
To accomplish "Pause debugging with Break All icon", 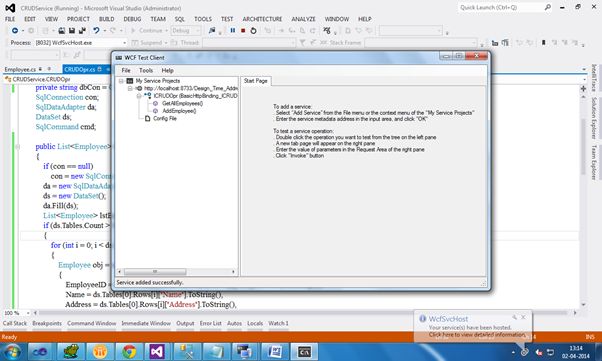I will 233,30.
